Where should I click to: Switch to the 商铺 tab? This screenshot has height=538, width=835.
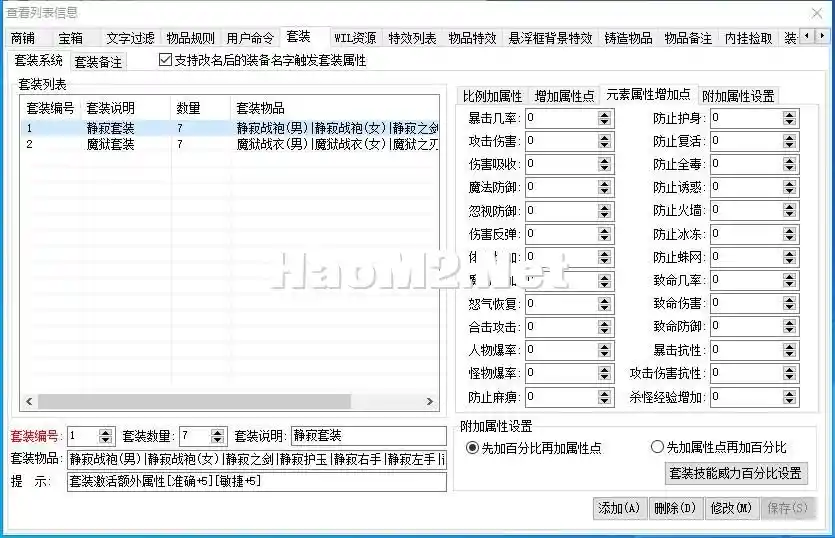pyautogui.click(x=23, y=38)
